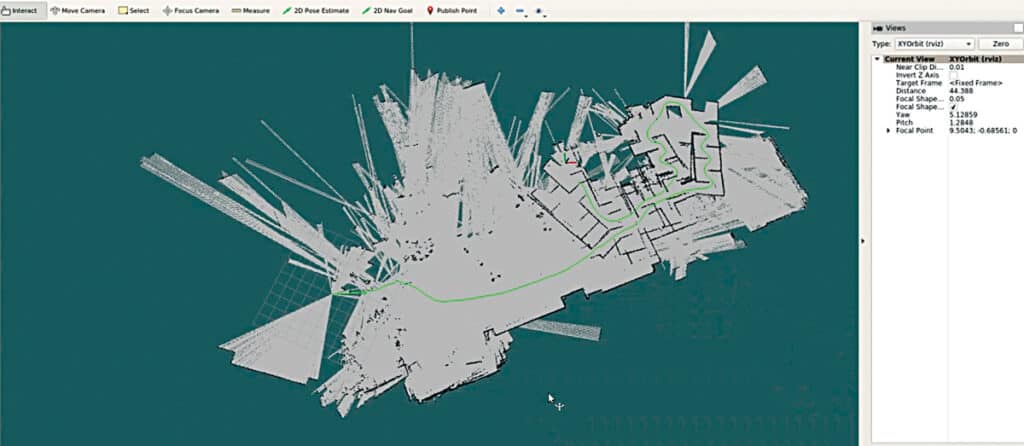This screenshot has height=446, width=1024.
Task: Activate the 2D Nav Goal tool
Action: click(x=388, y=10)
